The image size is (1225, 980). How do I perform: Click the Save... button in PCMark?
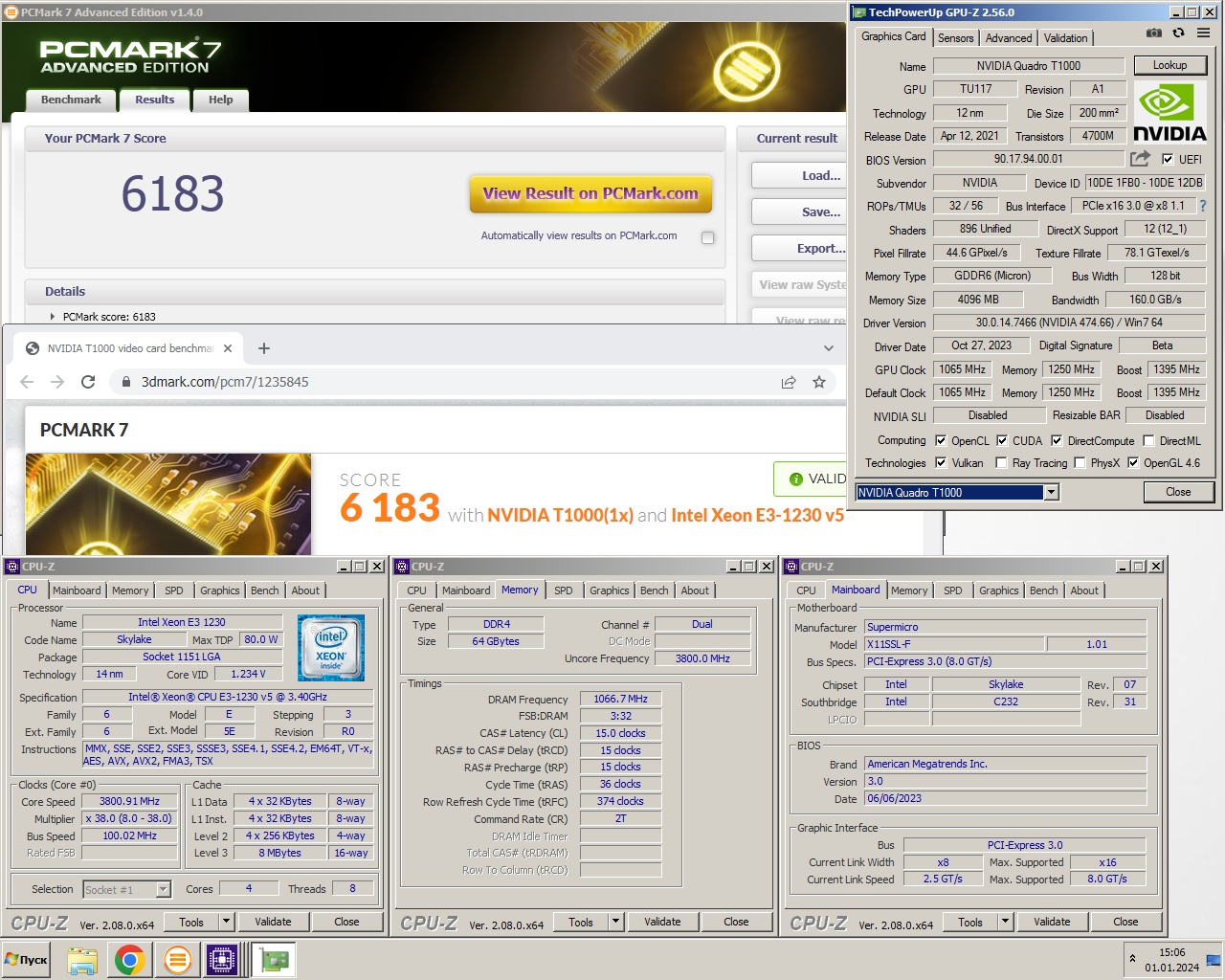800,212
